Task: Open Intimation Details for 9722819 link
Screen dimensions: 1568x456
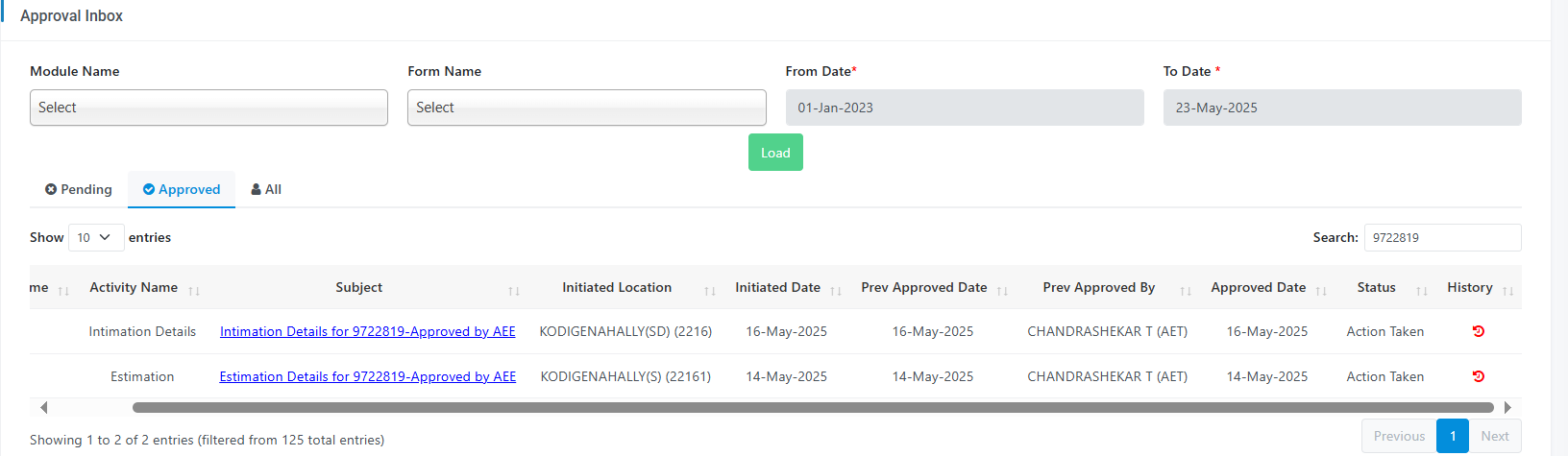Action: pos(368,331)
